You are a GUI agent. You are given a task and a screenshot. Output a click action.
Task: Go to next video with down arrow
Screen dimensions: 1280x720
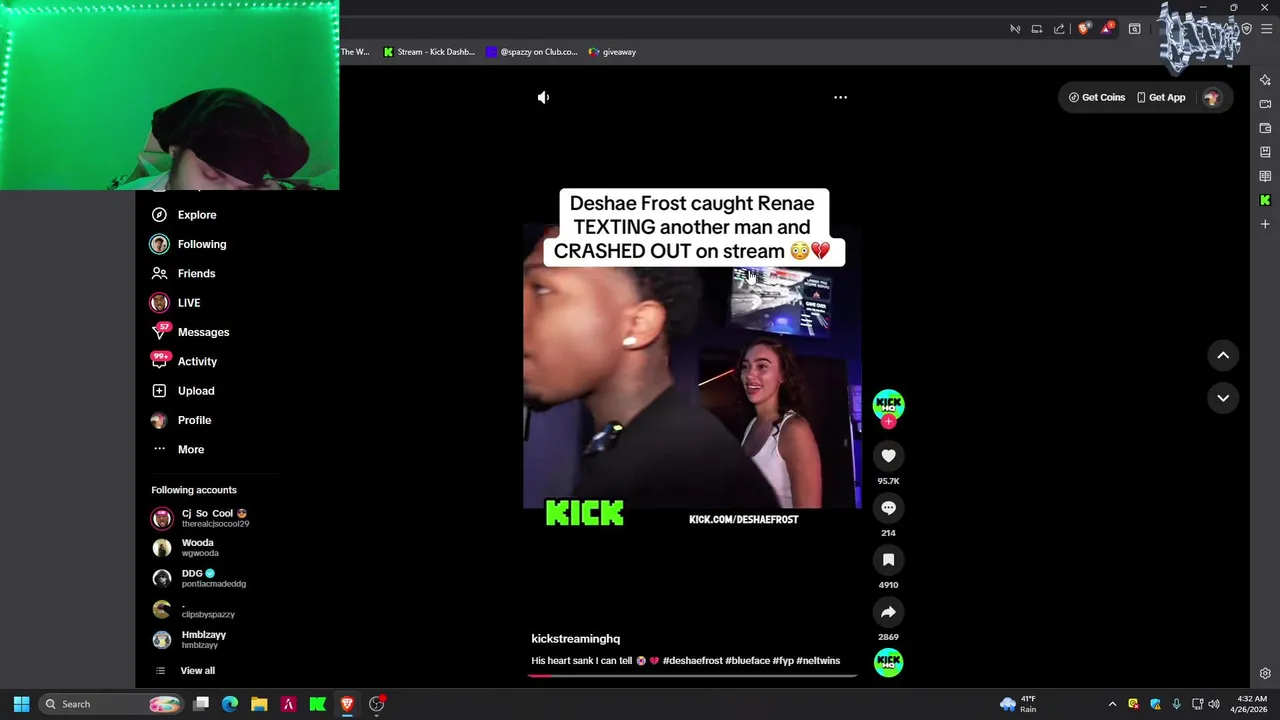tap(1222, 398)
